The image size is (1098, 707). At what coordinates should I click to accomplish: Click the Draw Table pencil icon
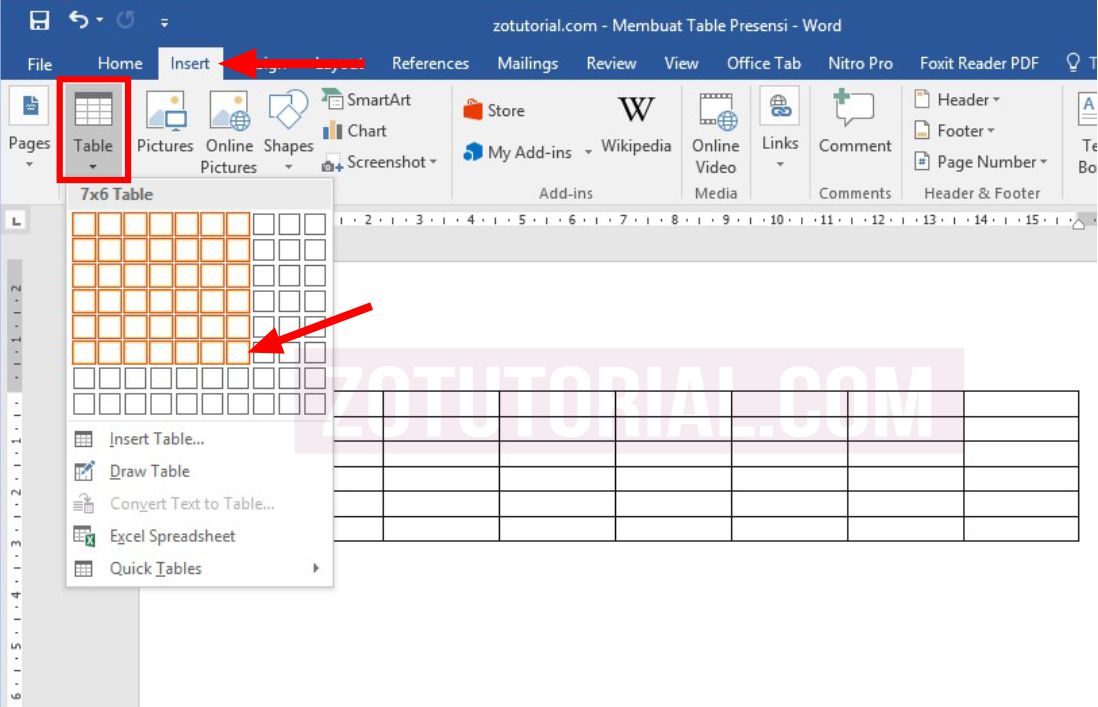(x=84, y=471)
